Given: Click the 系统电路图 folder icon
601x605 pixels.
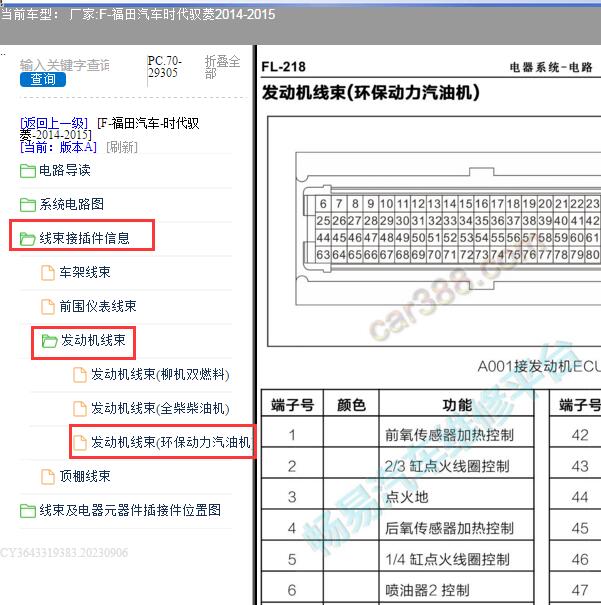Looking at the screenshot, I should coord(28,204).
